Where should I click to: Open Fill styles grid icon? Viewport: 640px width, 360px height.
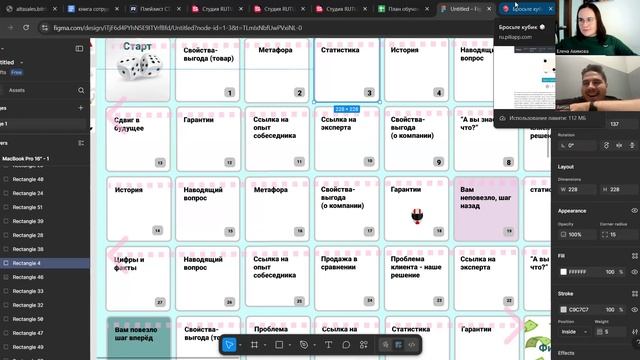635,256
